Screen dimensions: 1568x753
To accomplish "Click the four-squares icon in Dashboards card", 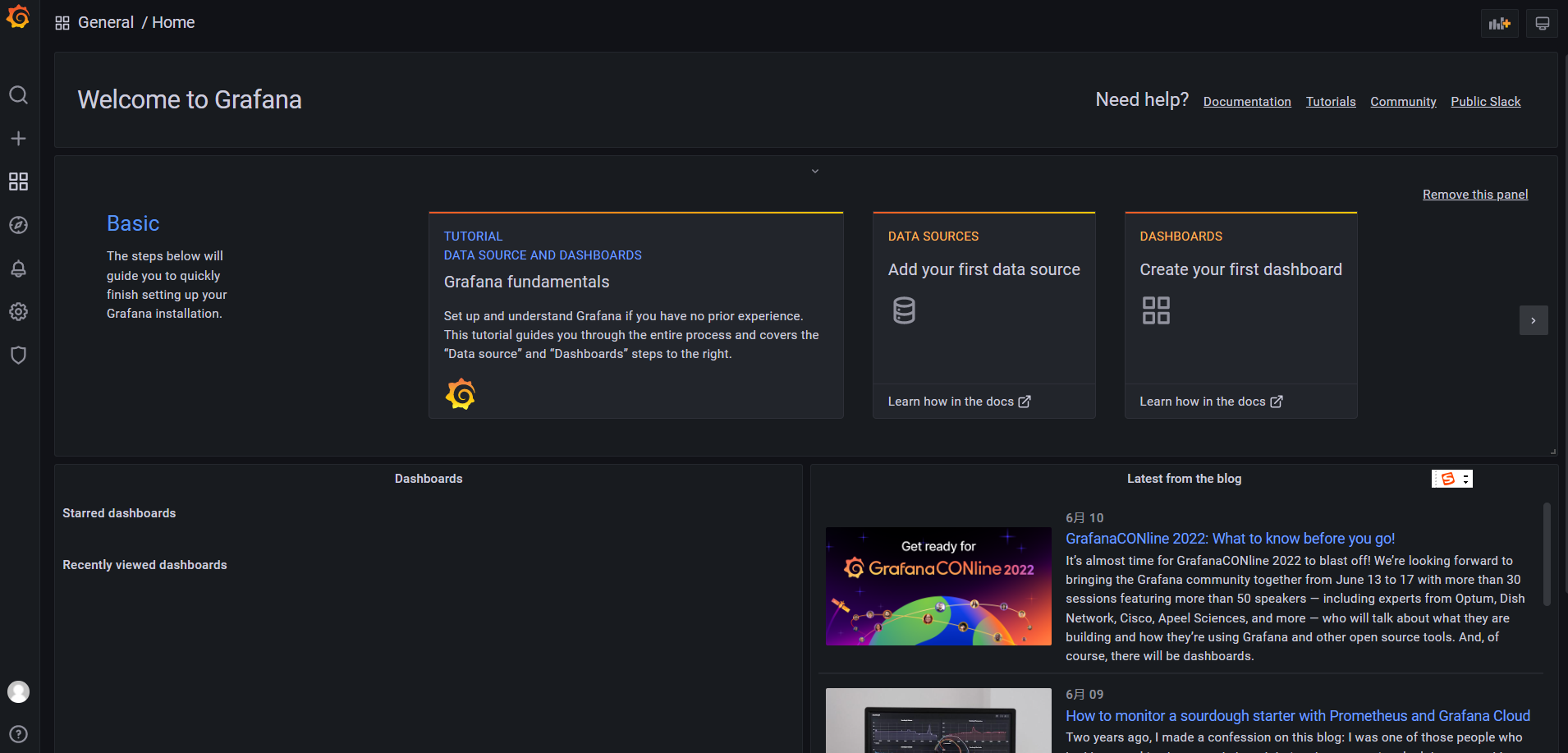I will point(1156,310).
